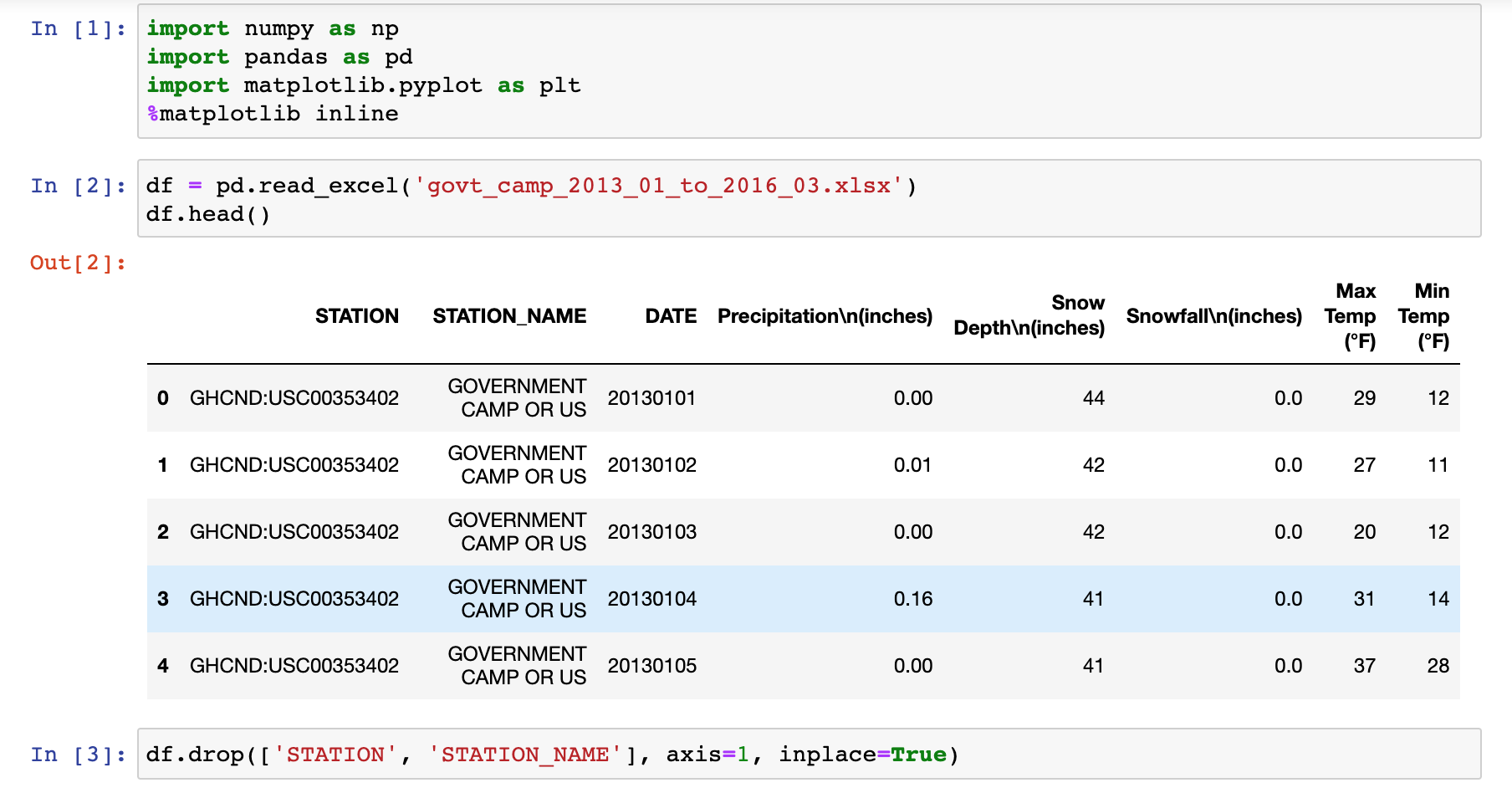Click the STATION column header
Viewport: 1512px width, 793px height.
tap(357, 316)
